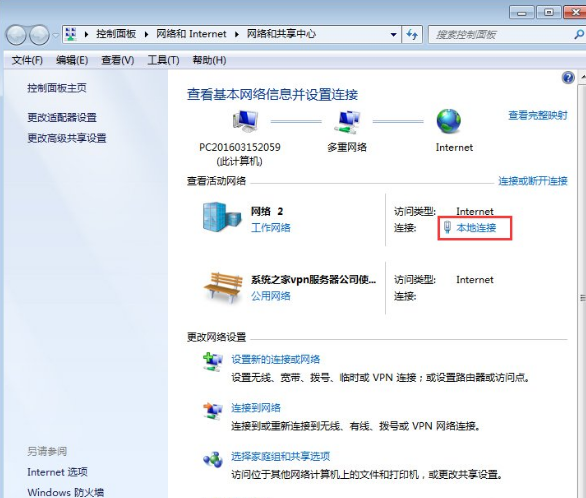Viewport: 586px width, 498px height.
Task: Click the Refresh button beside address bar
Action: click(x=412, y=34)
